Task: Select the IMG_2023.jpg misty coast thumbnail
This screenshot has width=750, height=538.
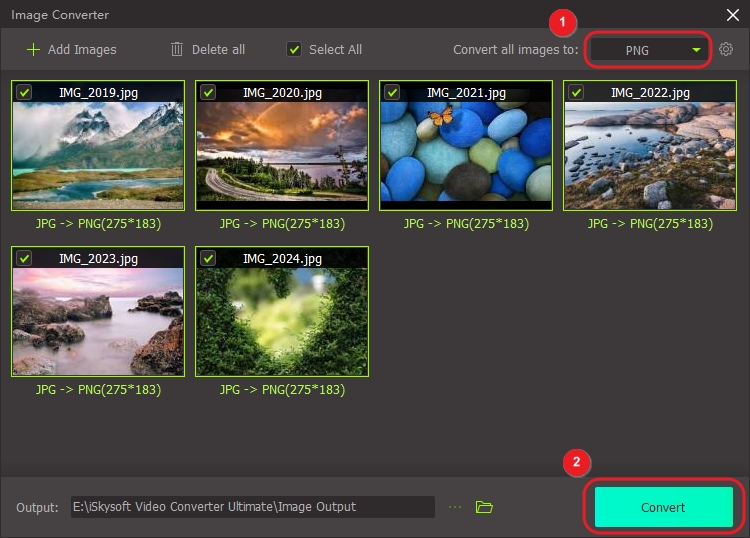Action: pos(98,320)
